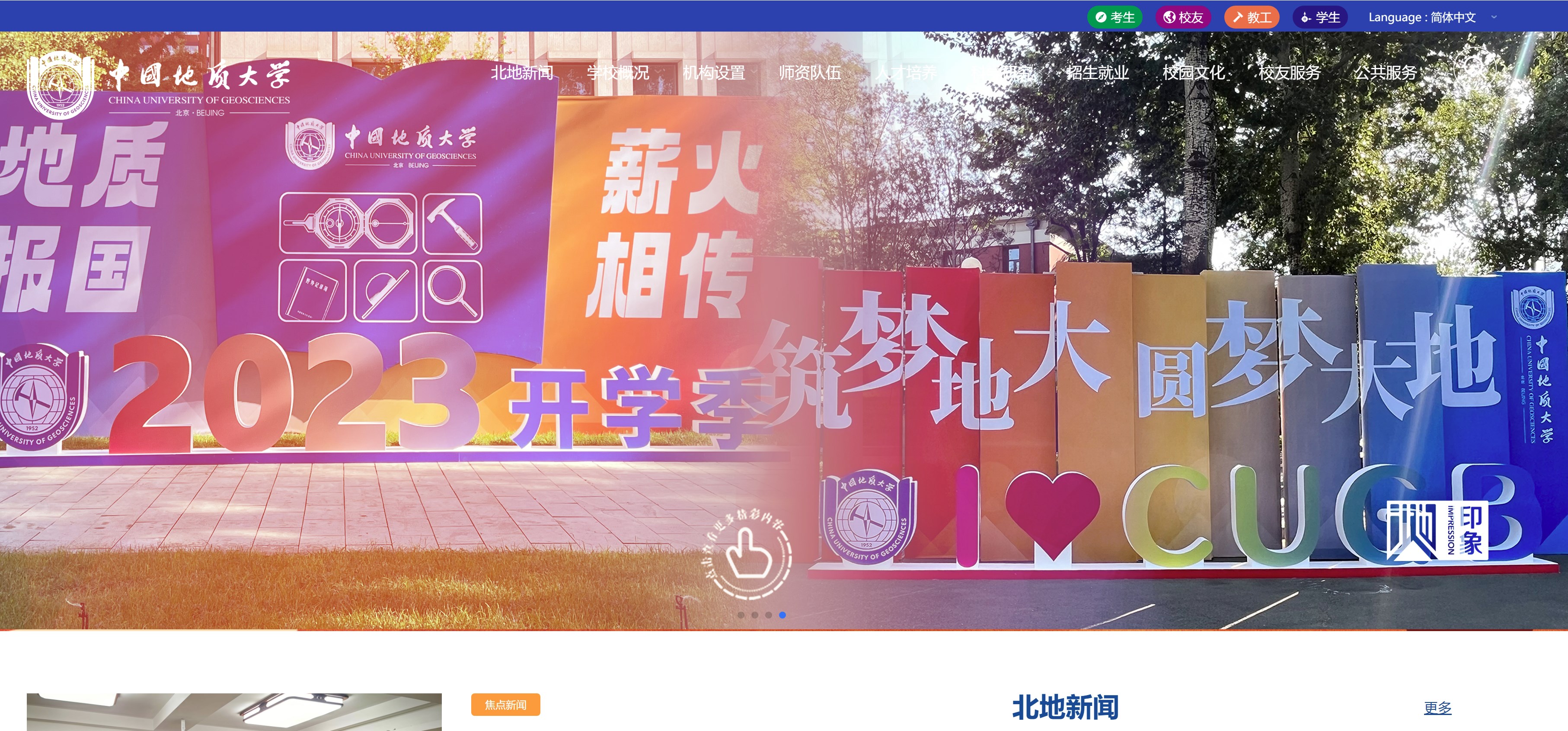Open the dark blue 学生 students button
Screen dimensions: 1568x731
coord(1320,17)
